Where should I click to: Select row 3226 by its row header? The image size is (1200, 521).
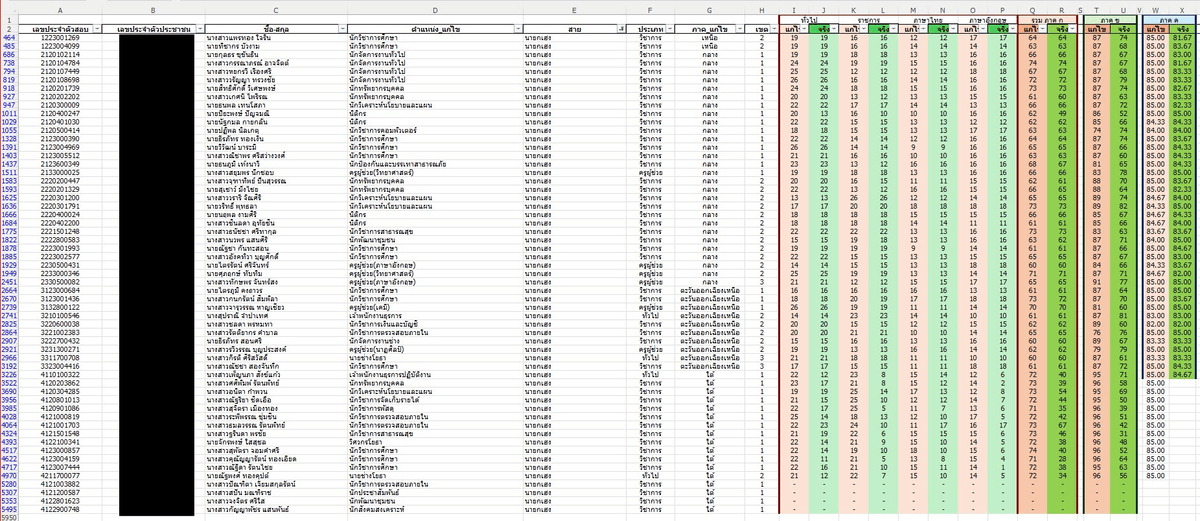coord(10,374)
